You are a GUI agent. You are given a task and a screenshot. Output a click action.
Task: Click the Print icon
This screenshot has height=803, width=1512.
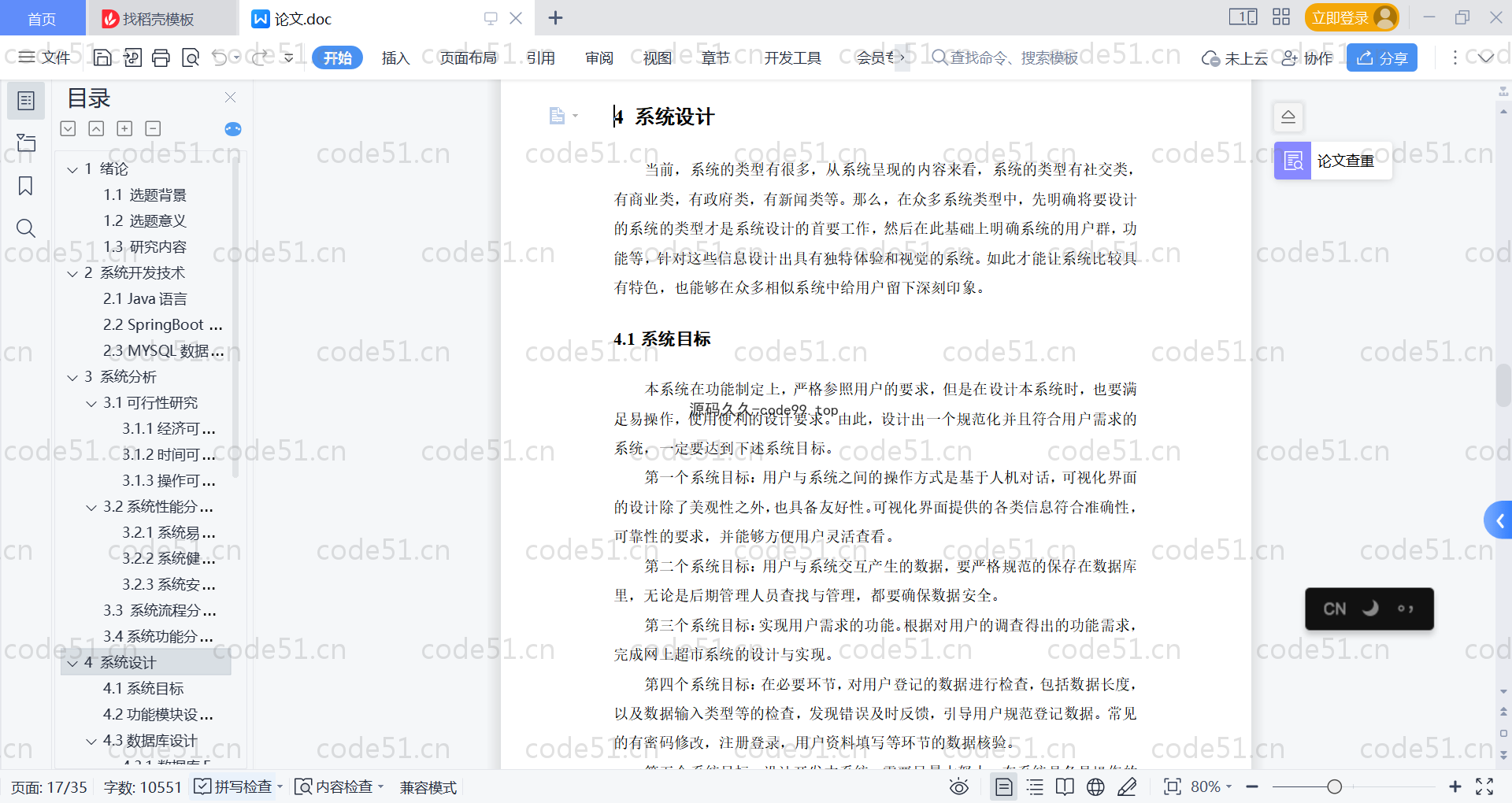click(161, 57)
